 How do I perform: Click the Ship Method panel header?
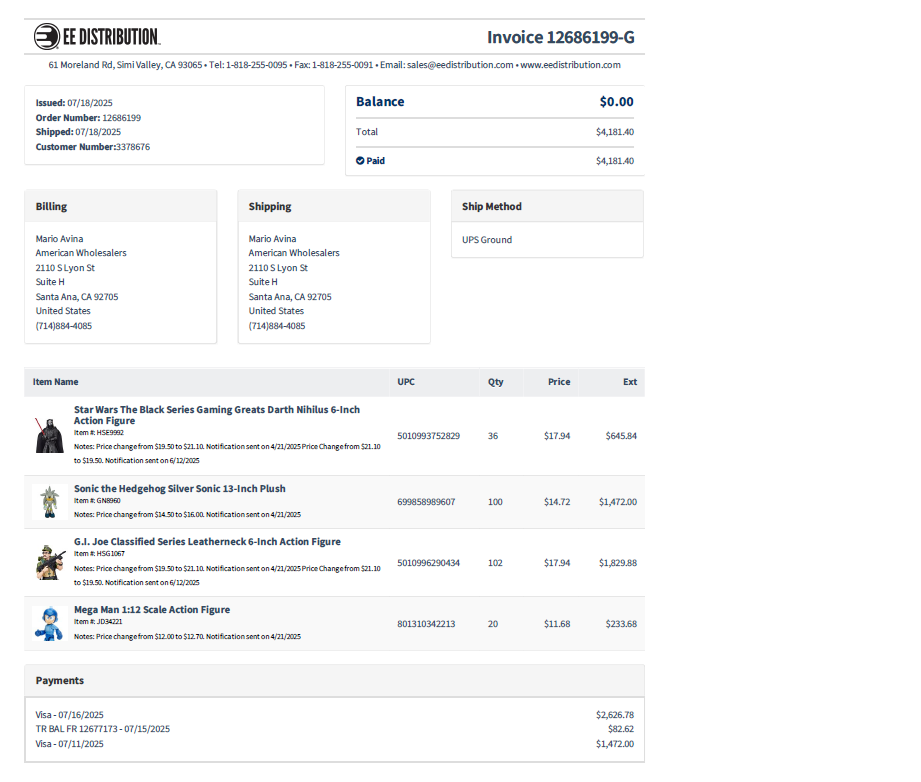point(492,207)
